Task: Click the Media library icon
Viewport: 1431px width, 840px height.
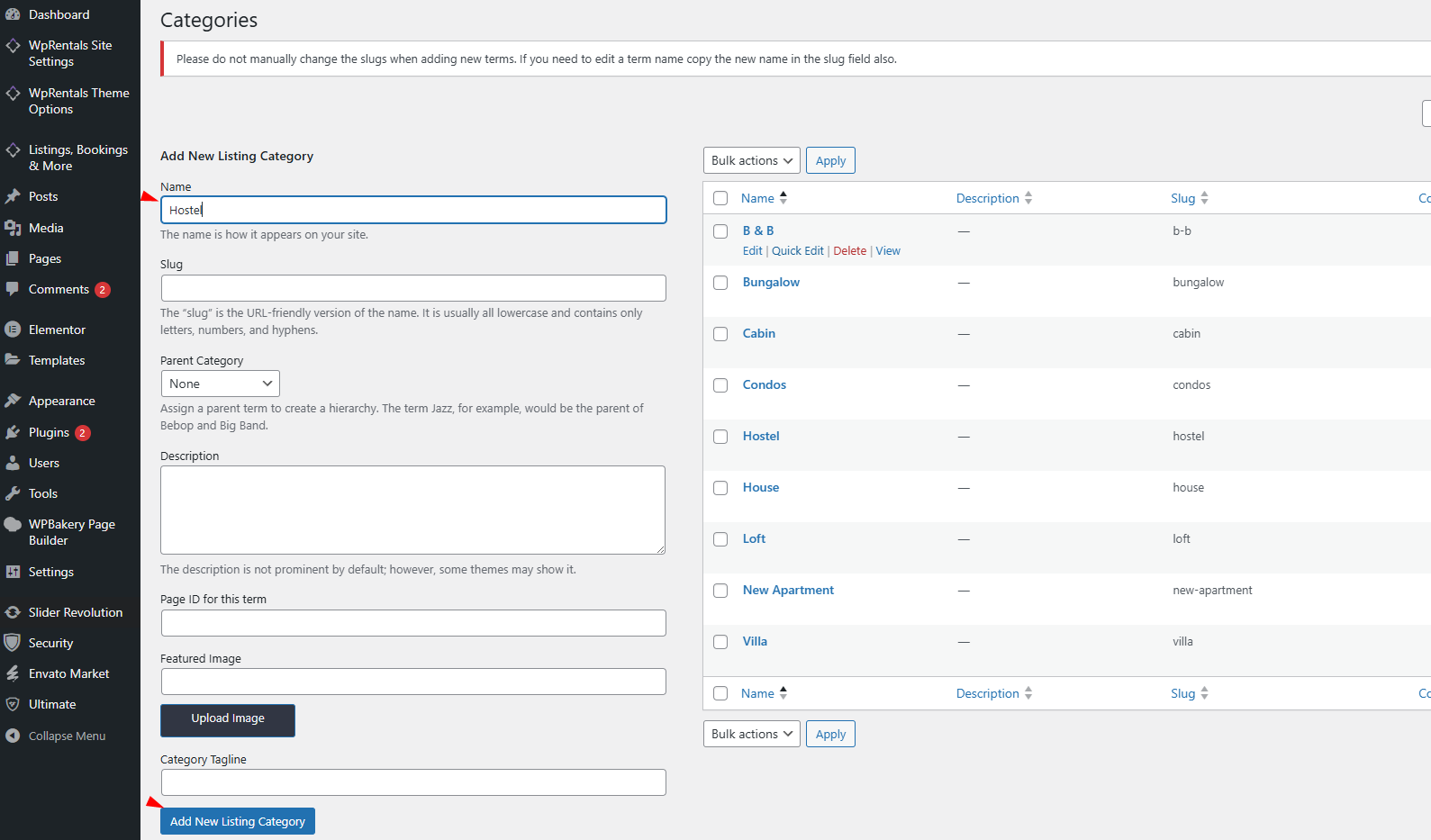Action: [13, 228]
